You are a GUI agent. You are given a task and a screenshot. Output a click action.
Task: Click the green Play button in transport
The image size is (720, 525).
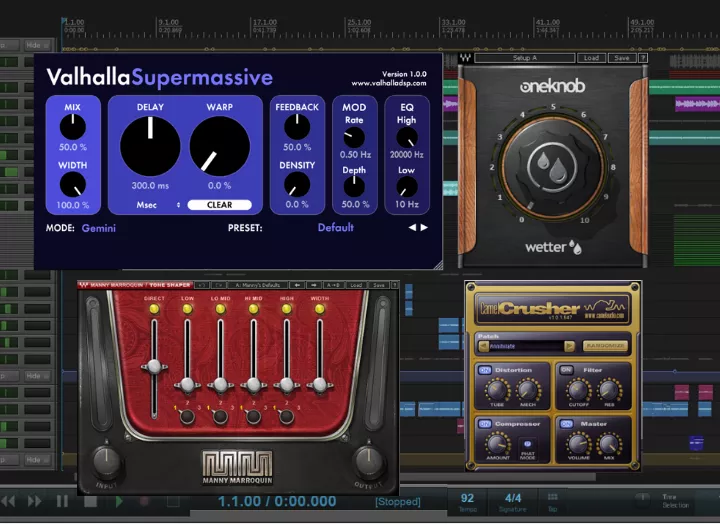[x=119, y=501]
